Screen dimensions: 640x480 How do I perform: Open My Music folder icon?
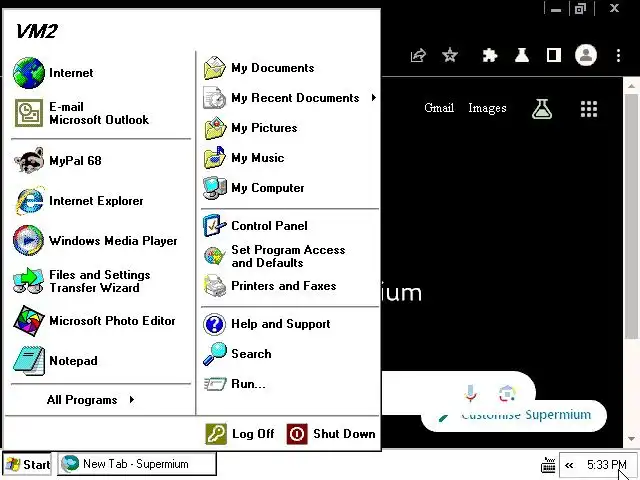click(215, 158)
